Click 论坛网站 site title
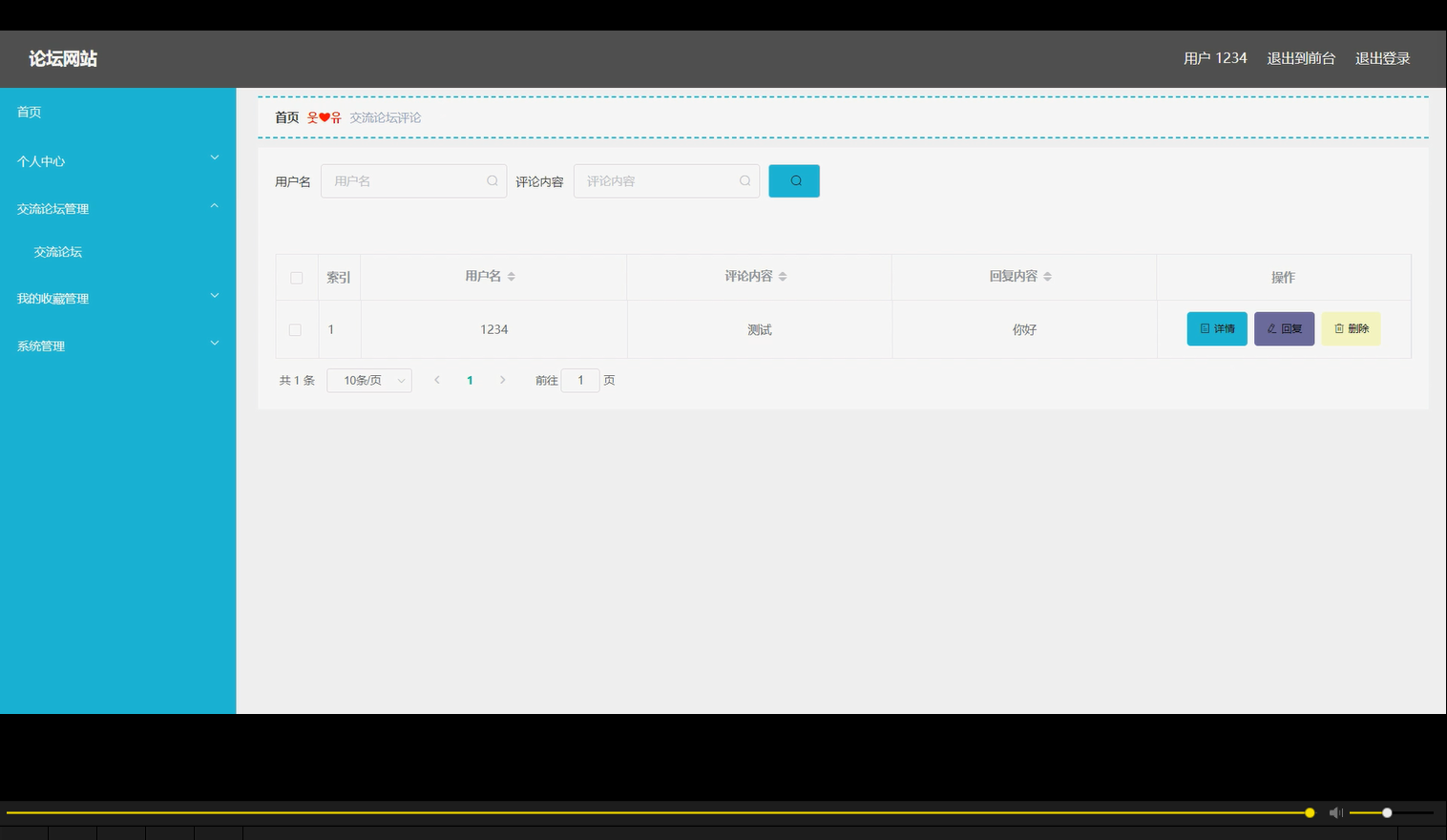 click(63, 58)
